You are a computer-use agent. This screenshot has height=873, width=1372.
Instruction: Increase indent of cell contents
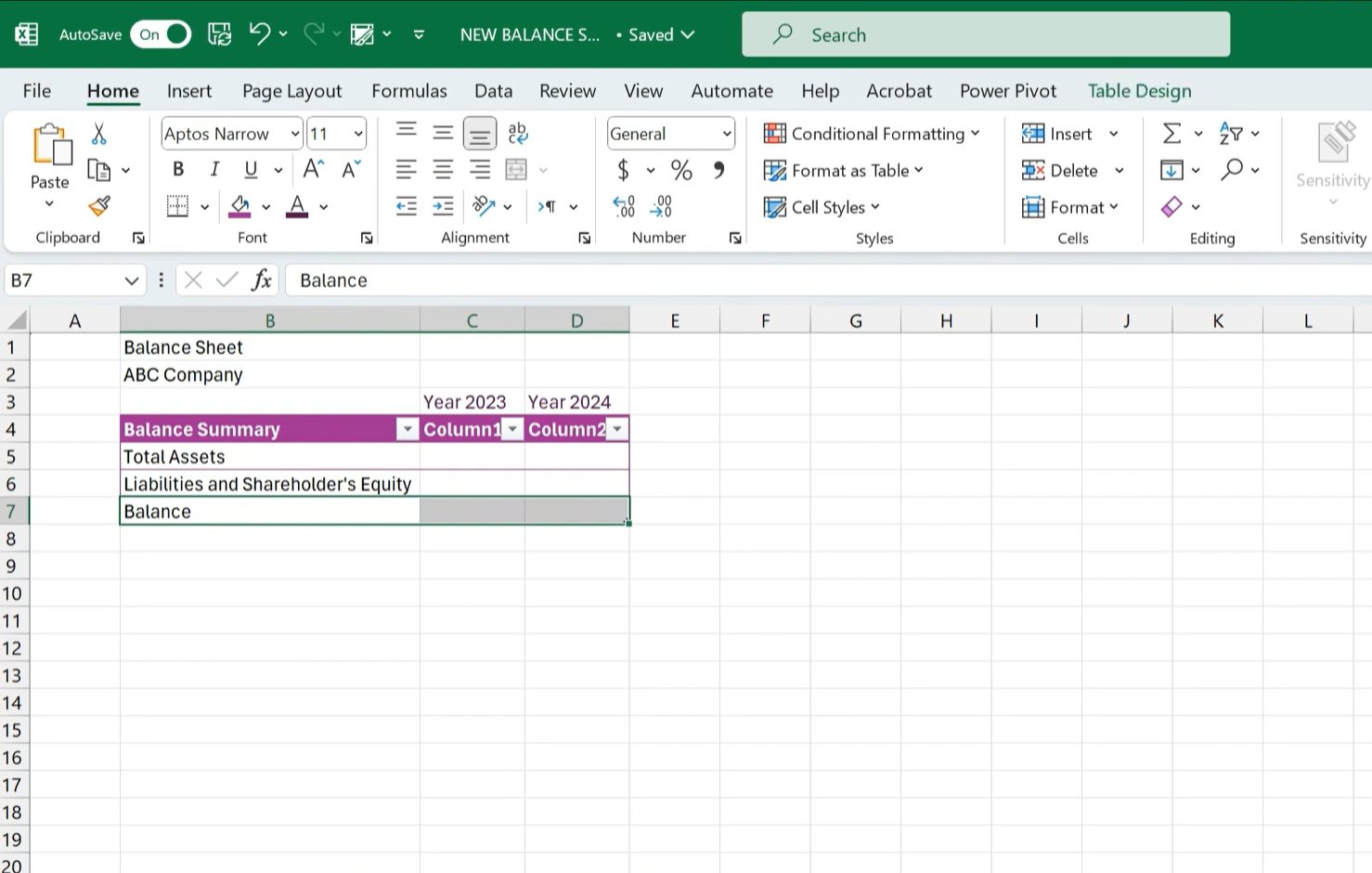tap(443, 206)
